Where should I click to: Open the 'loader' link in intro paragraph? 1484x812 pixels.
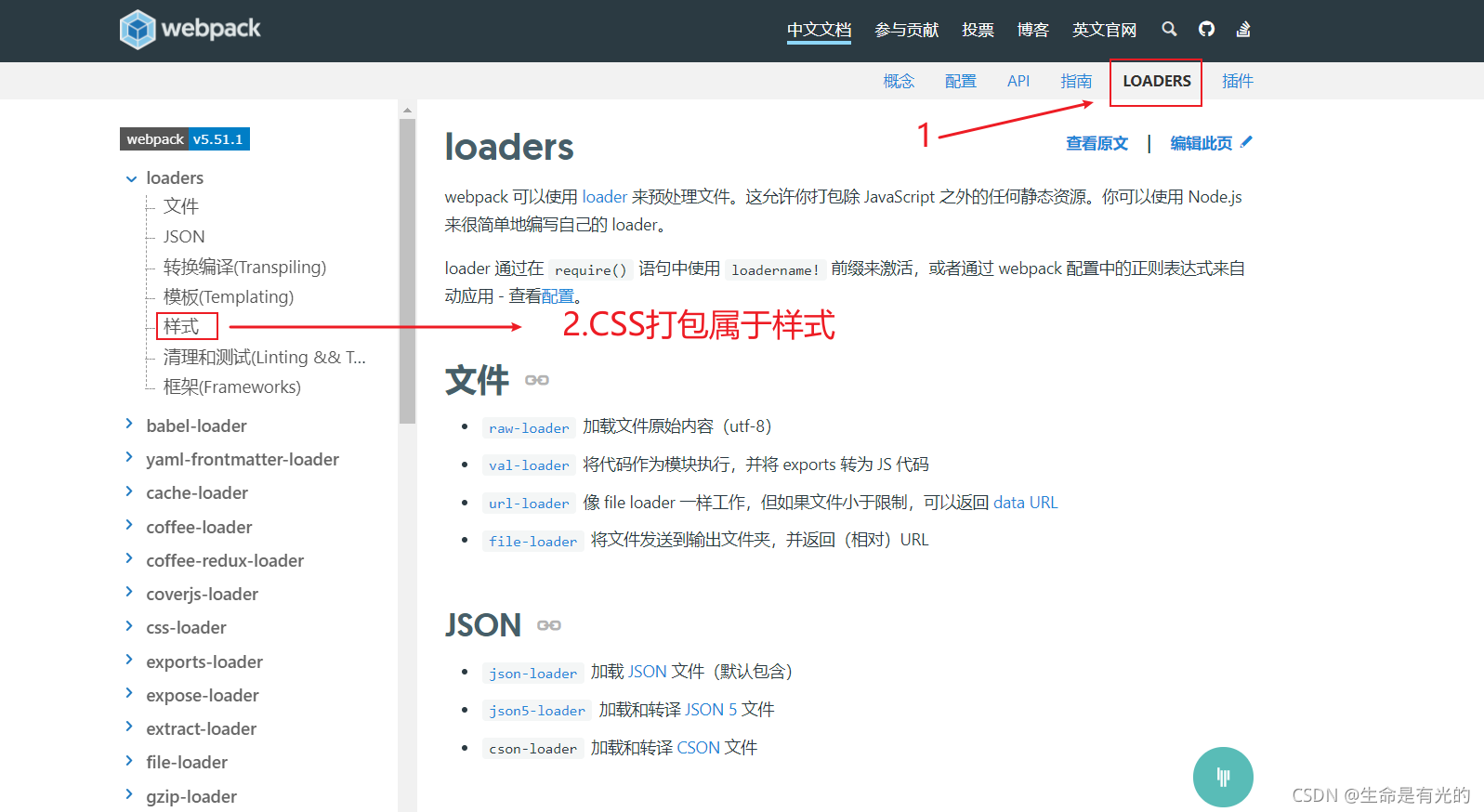pos(605,197)
